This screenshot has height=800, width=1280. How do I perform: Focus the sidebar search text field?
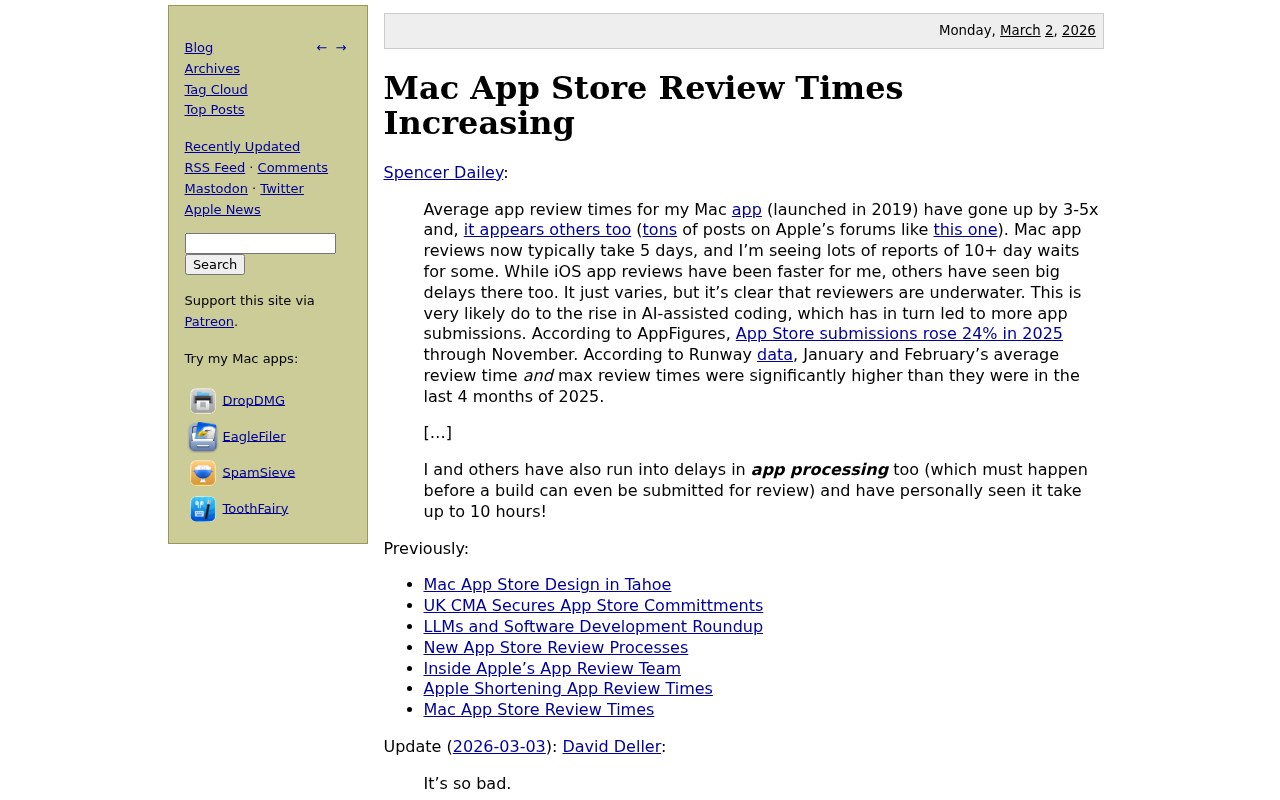coord(260,243)
